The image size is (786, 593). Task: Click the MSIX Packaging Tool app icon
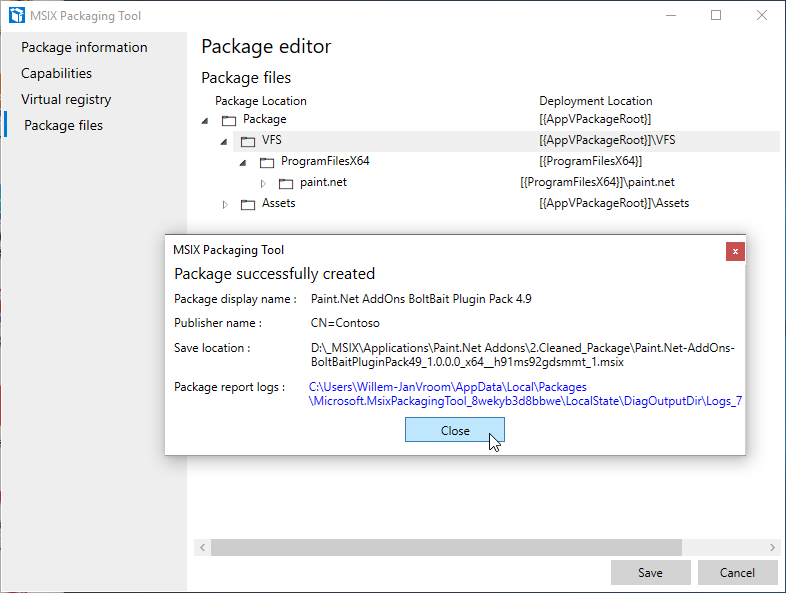(17, 16)
